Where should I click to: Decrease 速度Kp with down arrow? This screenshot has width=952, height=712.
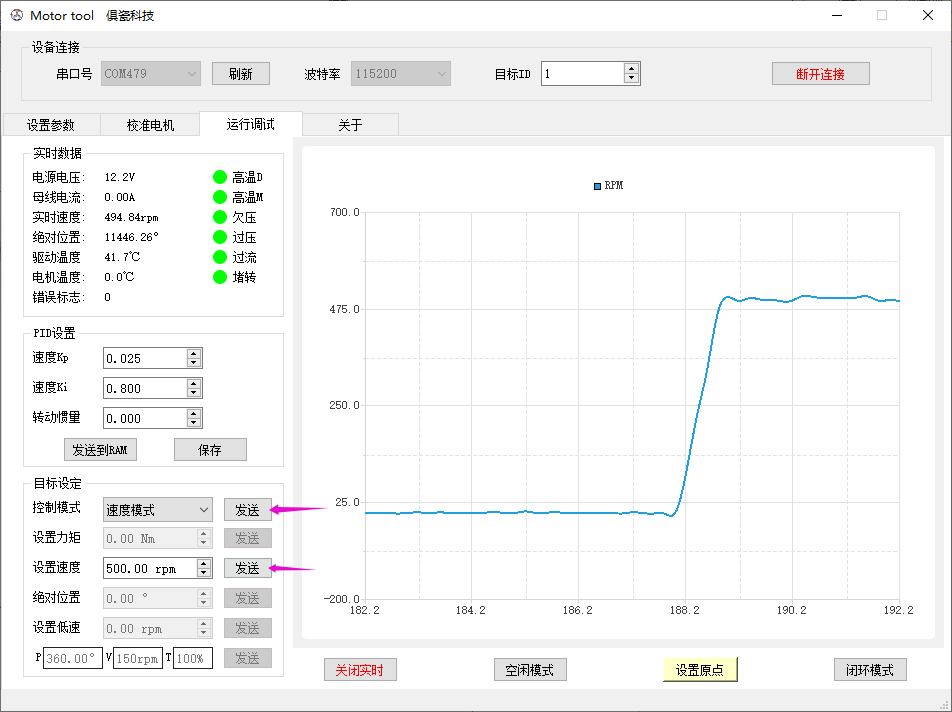[x=194, y=363]
